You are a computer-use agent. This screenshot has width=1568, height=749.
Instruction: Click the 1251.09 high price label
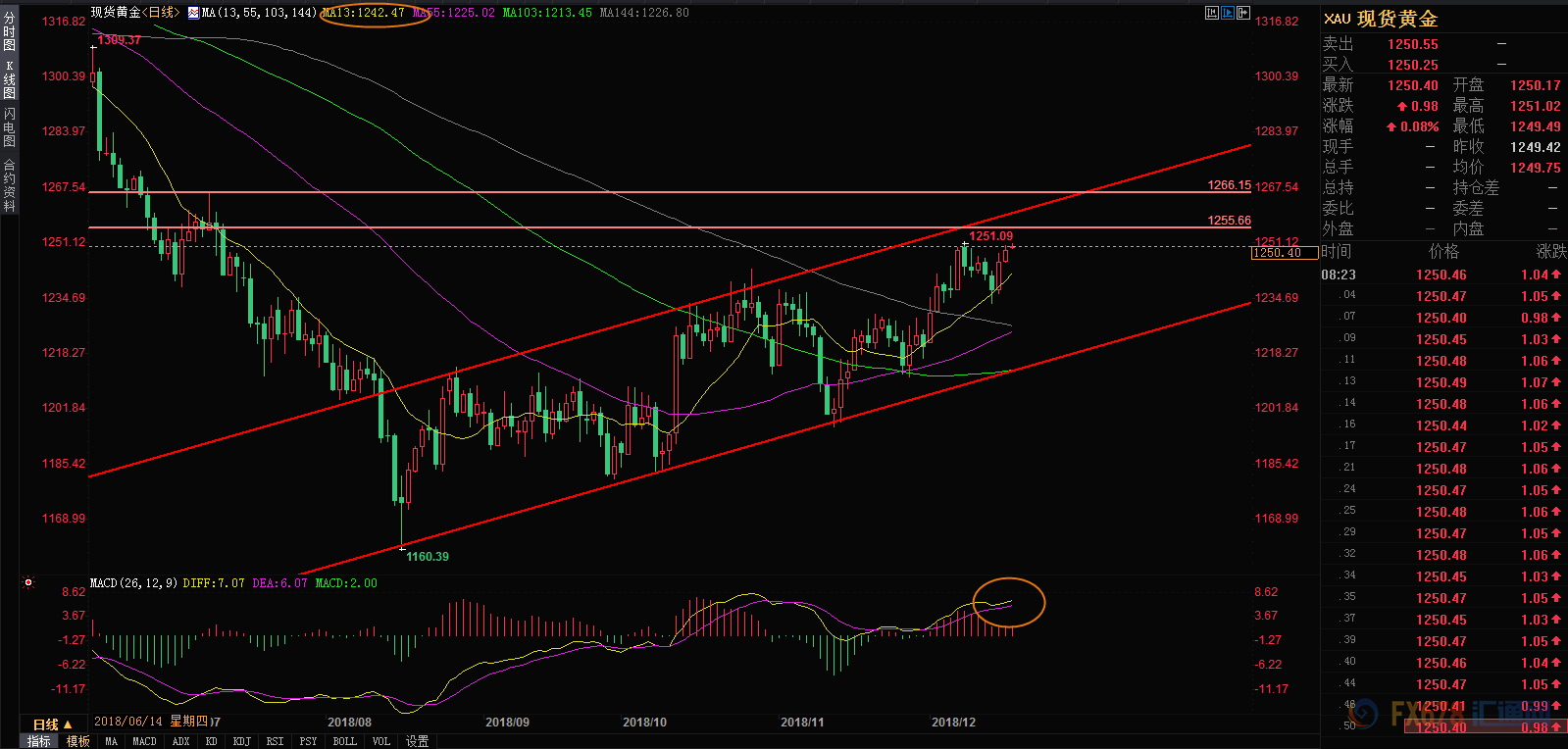pos(991,236)
